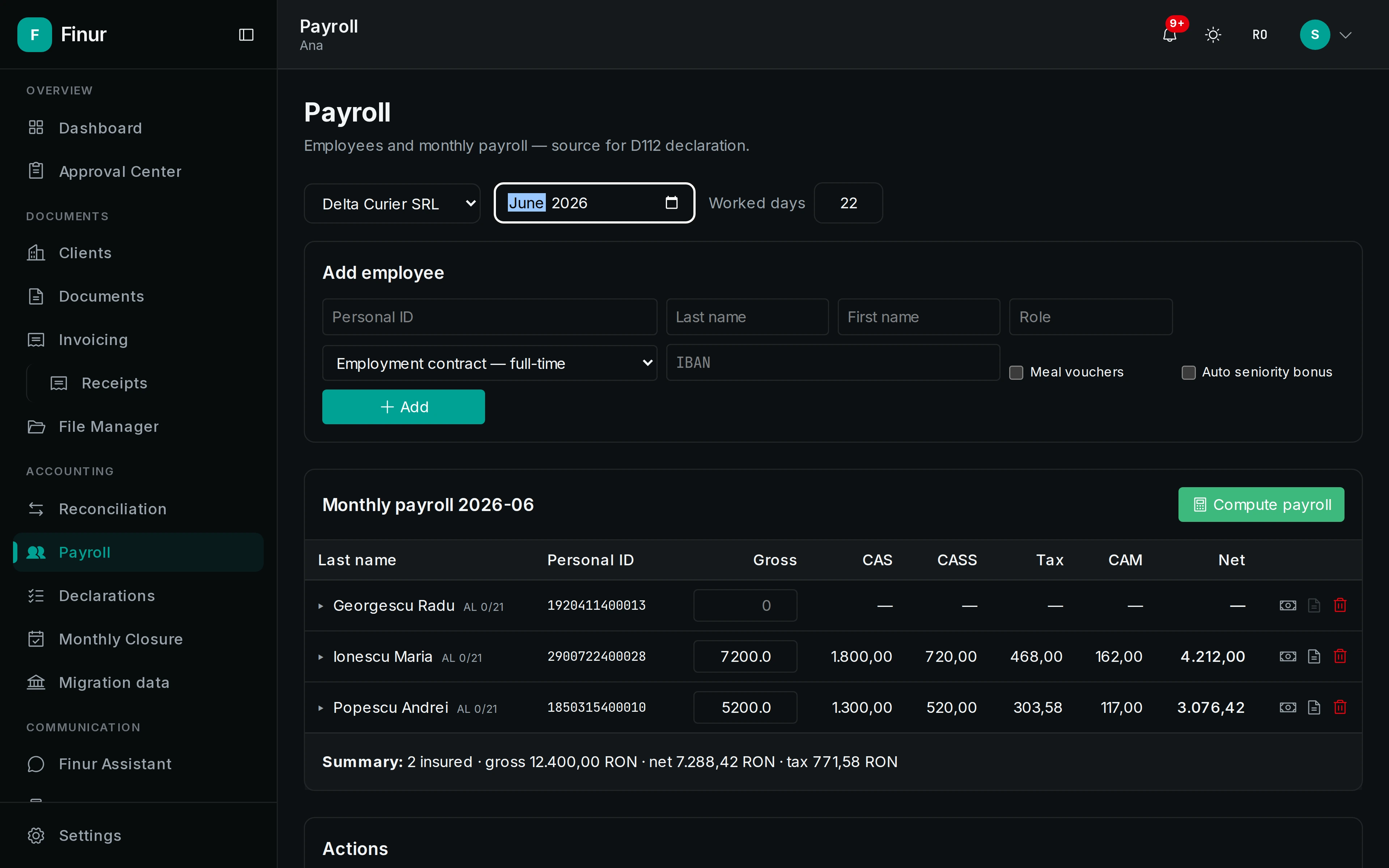Screen dimensions: 1389x868
Task: Click the Finur F logo
Action: tap(34, 35)
